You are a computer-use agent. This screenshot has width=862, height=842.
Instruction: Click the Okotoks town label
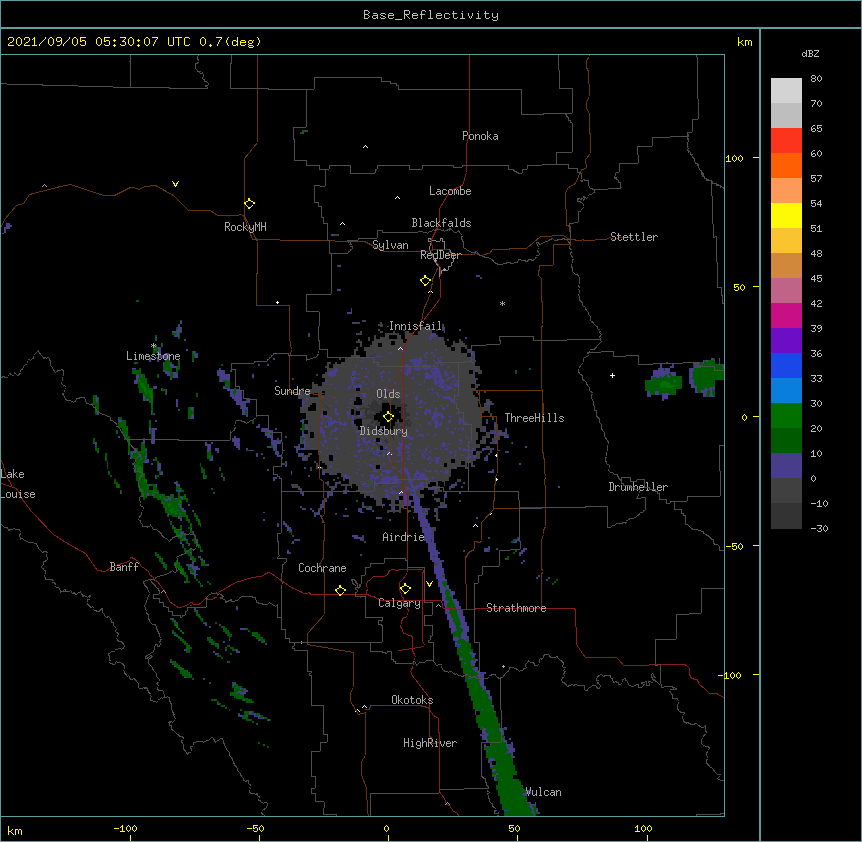pyautogui.click(x=412, y=700)
